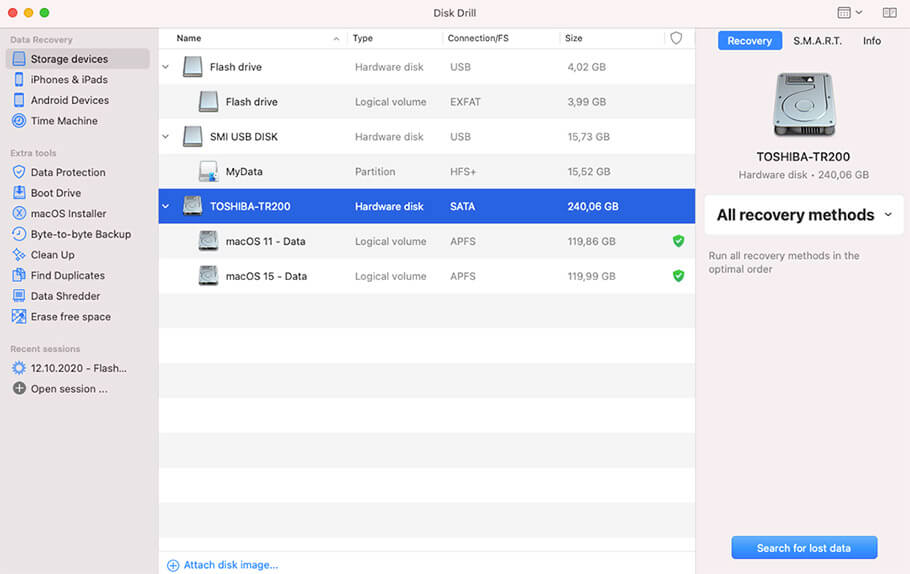Click 119,86 GB size value

(x=591, y=241)
